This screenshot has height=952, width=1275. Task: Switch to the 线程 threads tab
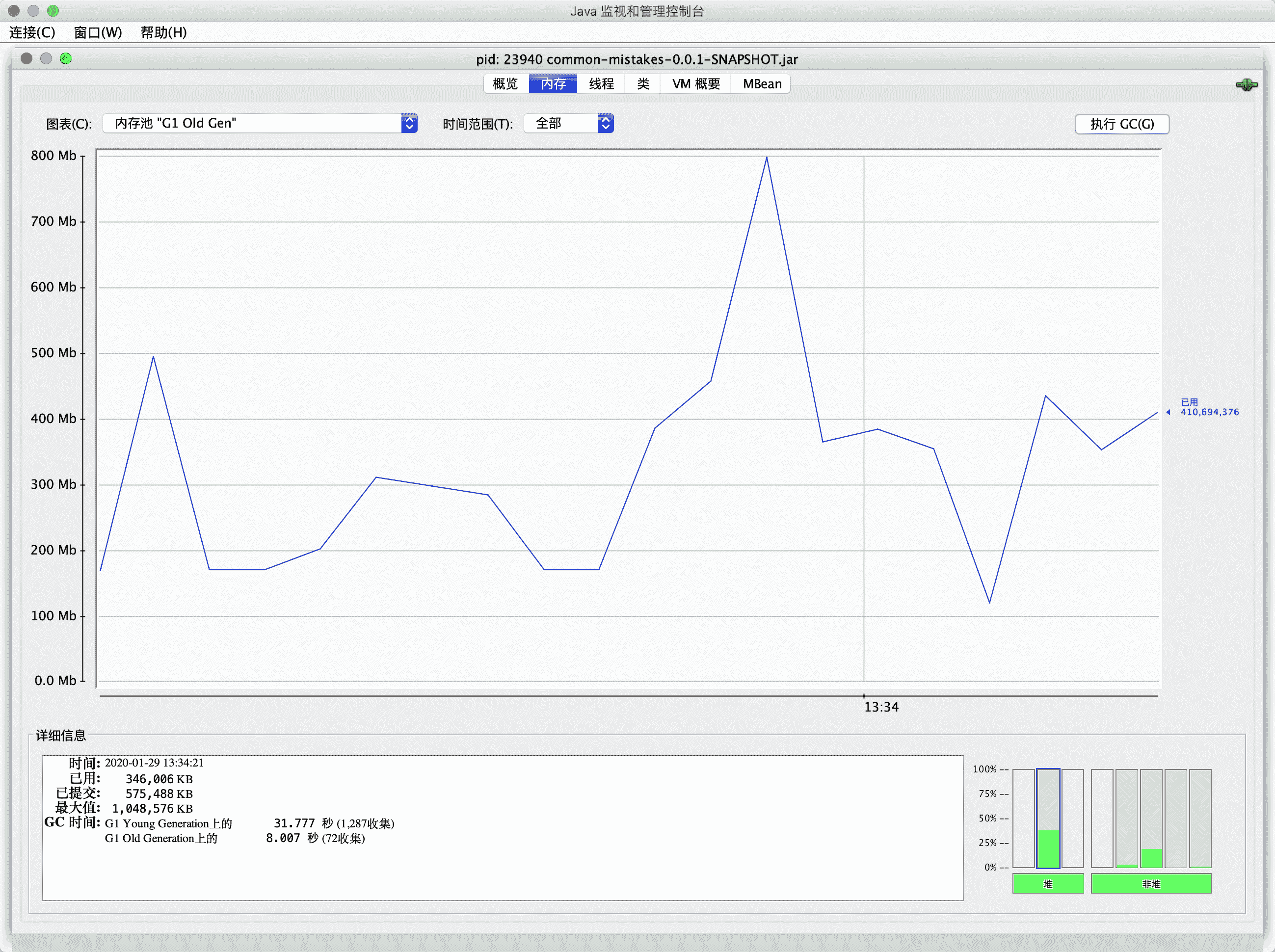601,84
